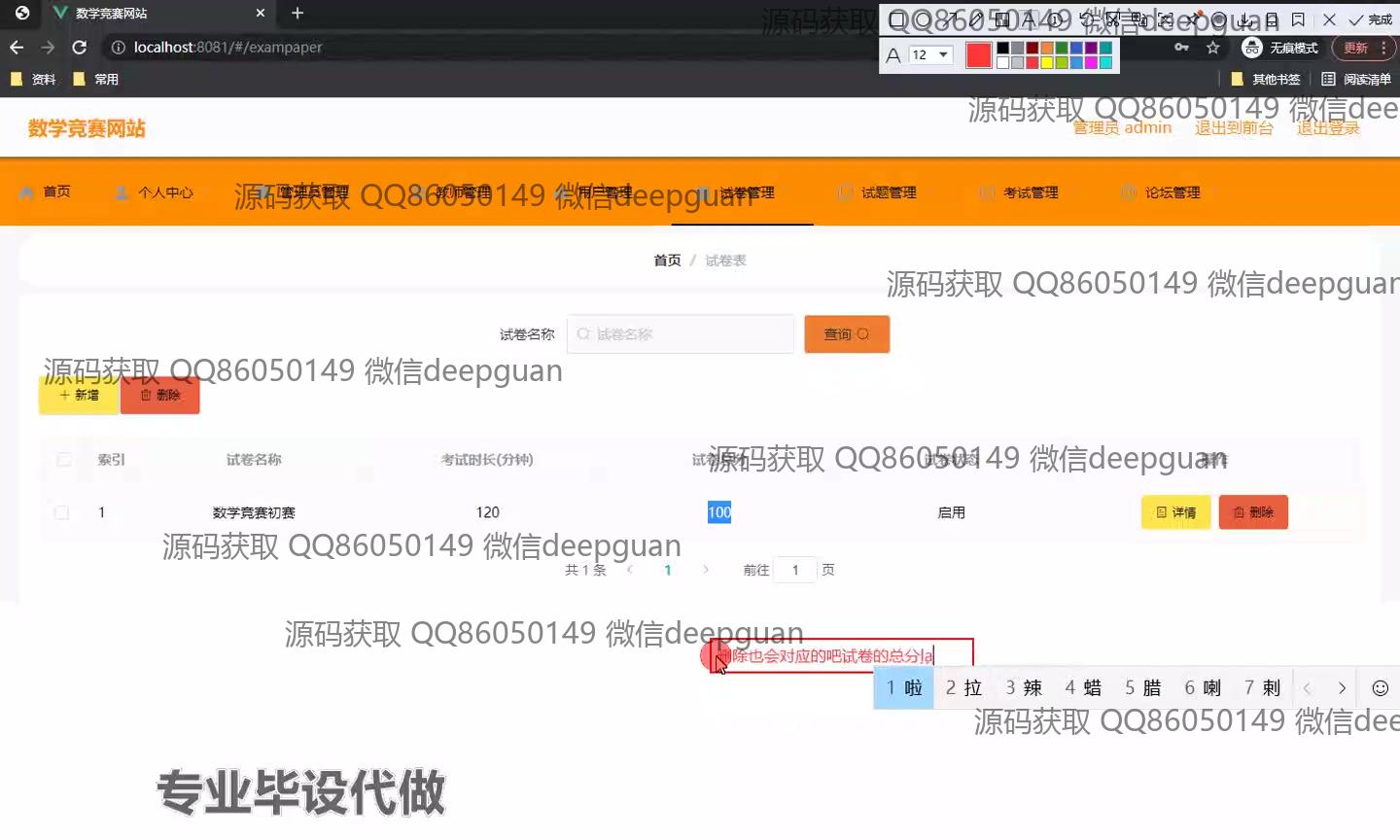Viewport: 1400px width, 840px height.
Task: Click the large red current-color box
Action: click(979, 55)
